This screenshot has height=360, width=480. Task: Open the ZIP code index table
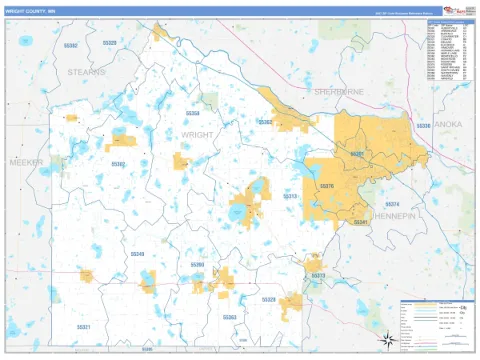451,50
